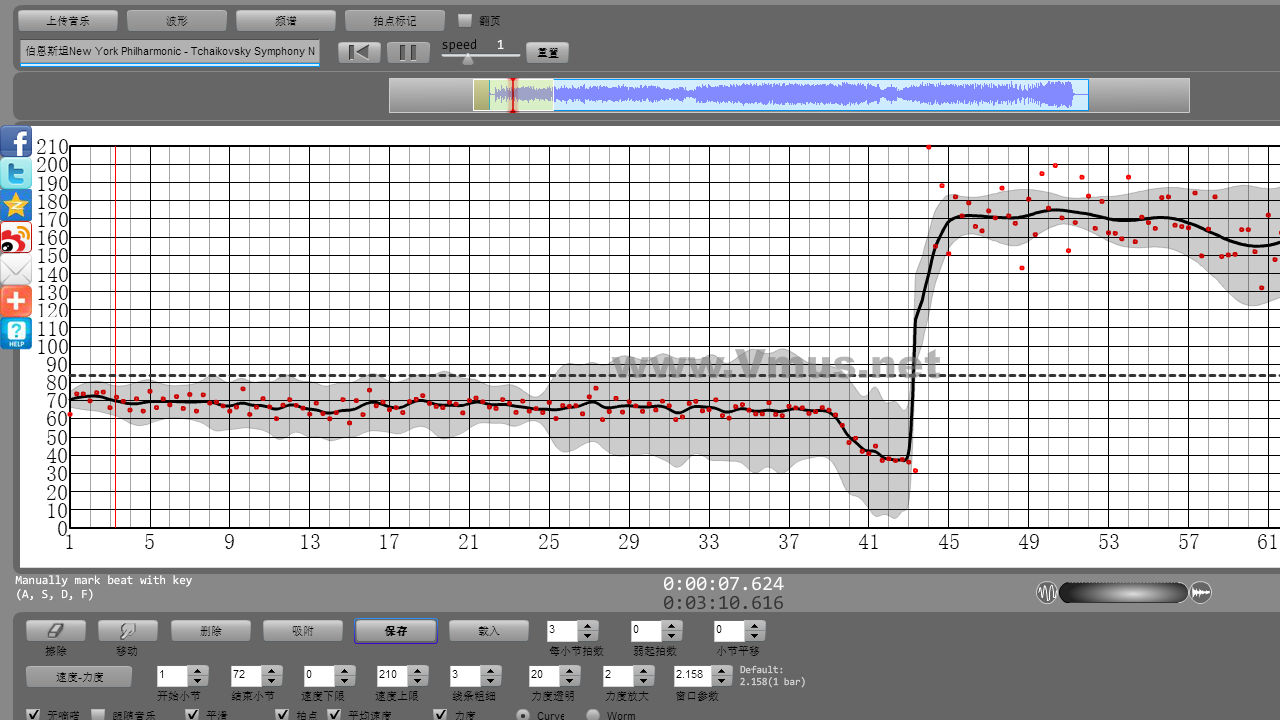The width and height of the screenshot is (1280, 720).
Task: Toggle the 力度 dynamics checkbox
Action: click(x=440, y=715)
